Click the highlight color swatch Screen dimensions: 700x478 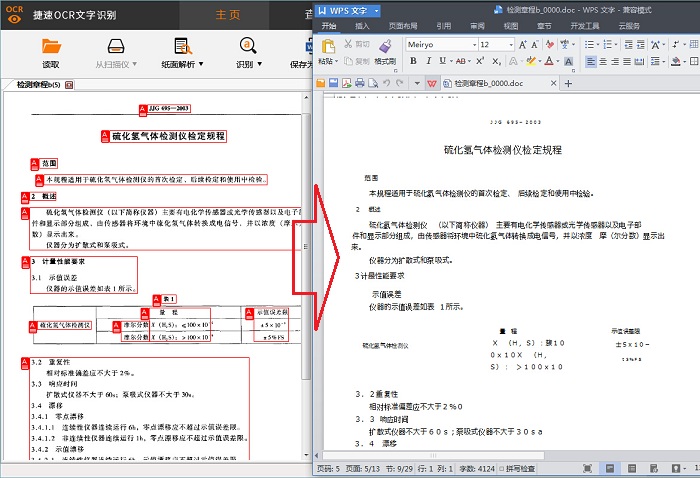tap(530, 61)
